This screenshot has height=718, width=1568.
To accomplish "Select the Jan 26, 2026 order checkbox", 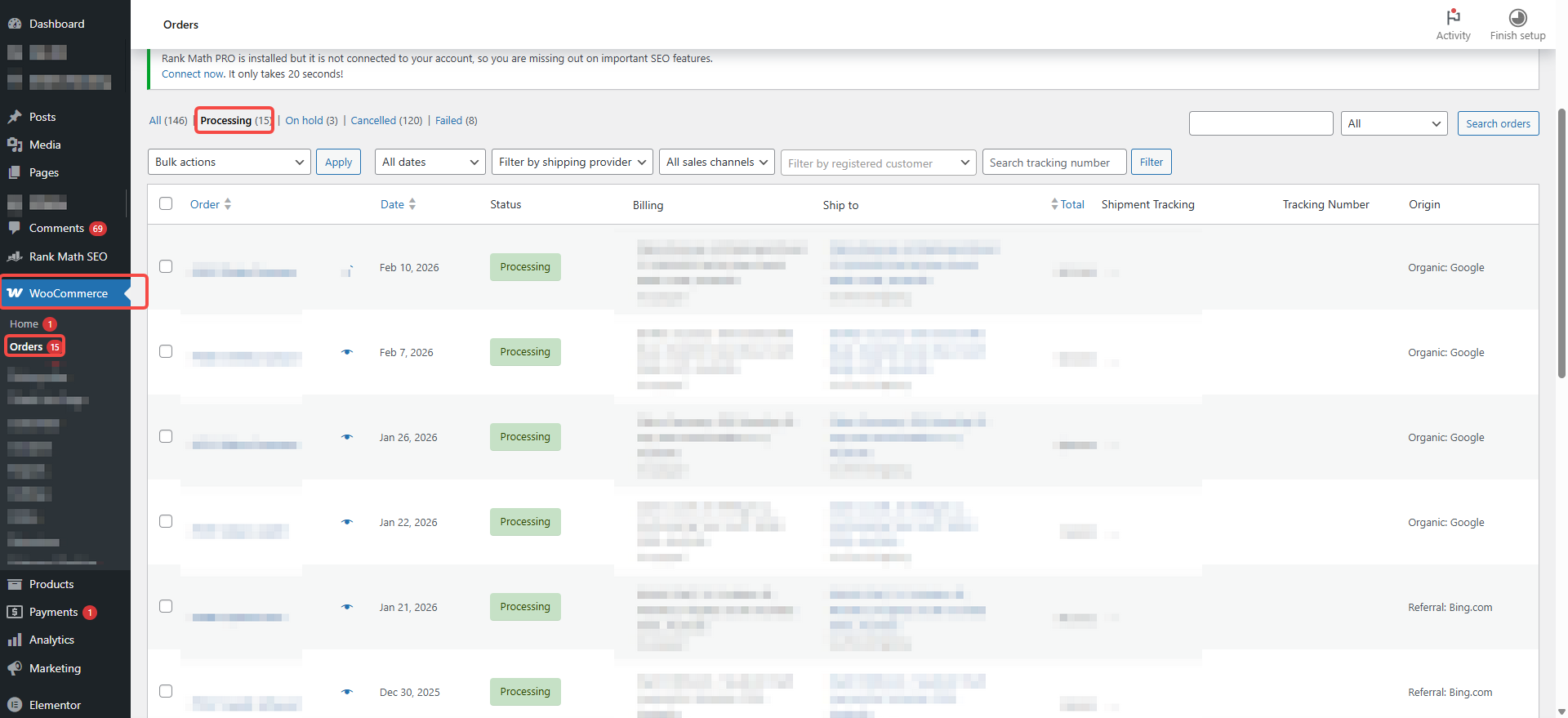I will [x=166, y=436].
